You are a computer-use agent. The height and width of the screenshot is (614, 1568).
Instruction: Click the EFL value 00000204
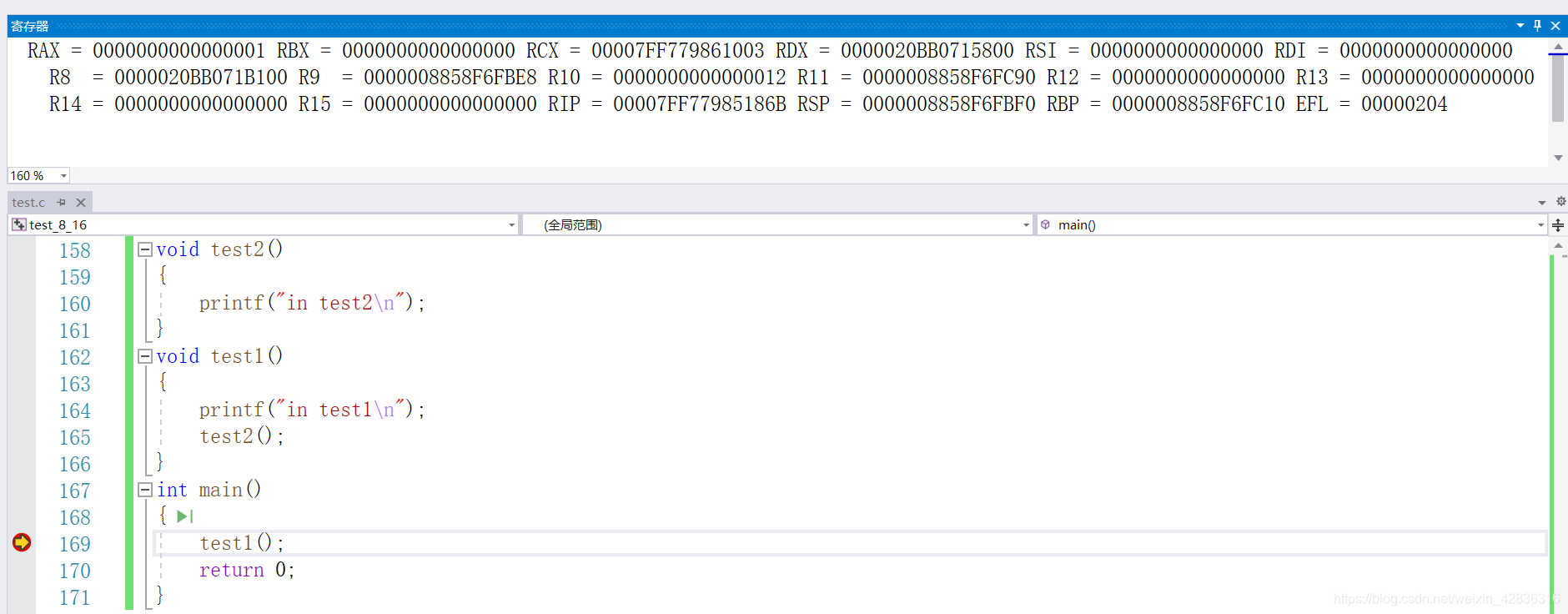1405,104
